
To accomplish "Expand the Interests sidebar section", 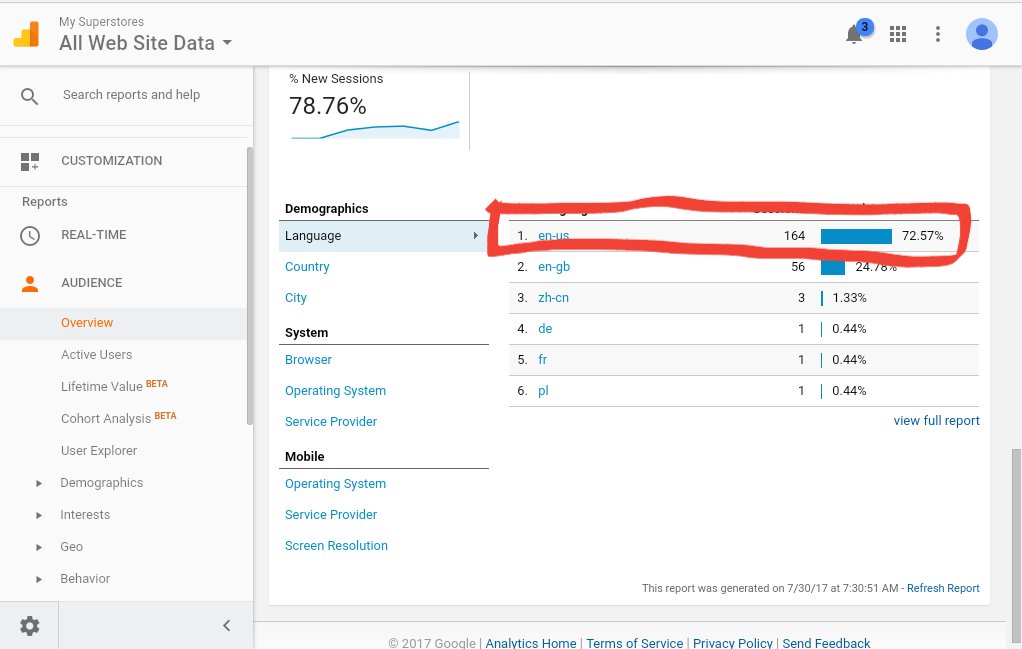I will (38, 515).
